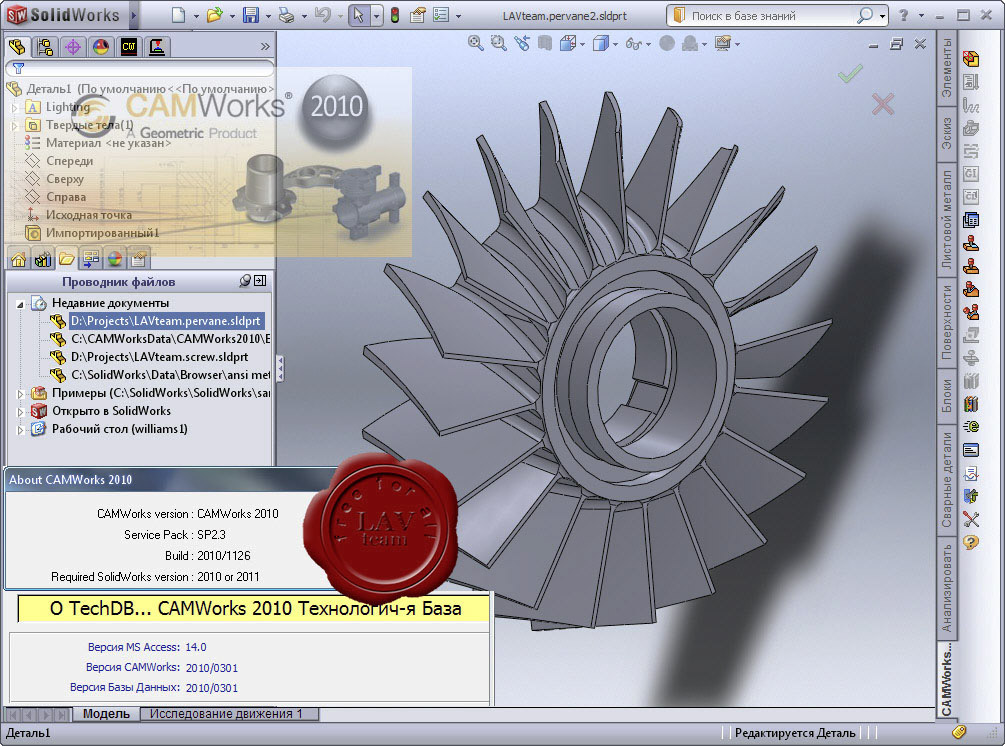Open FeatureManager design tree tab

point(17,46)
